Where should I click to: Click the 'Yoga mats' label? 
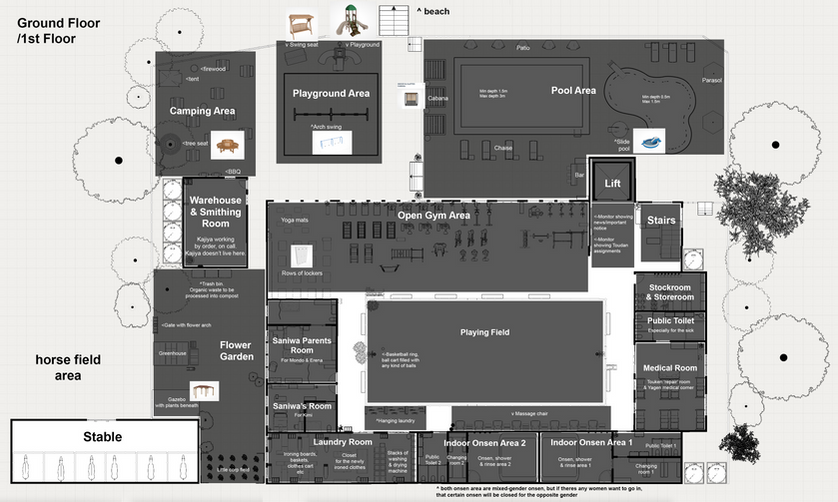(x=294, y=220)
